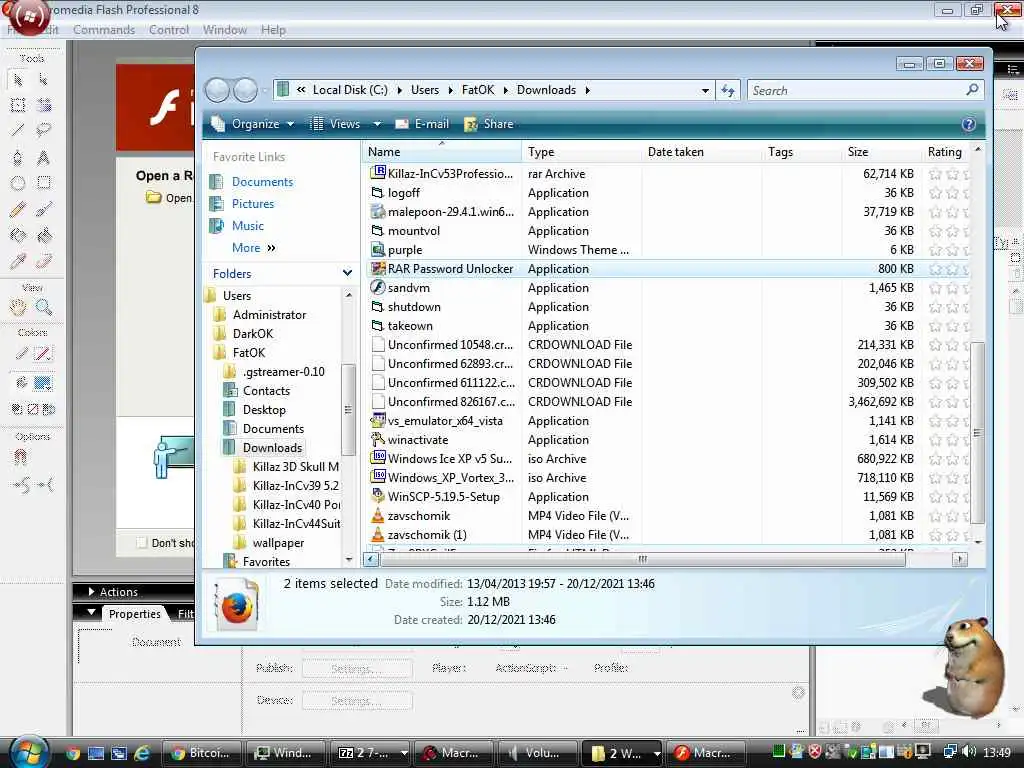
Task: Select the Rectangle tool in Flash
Action: click(43, 183)
